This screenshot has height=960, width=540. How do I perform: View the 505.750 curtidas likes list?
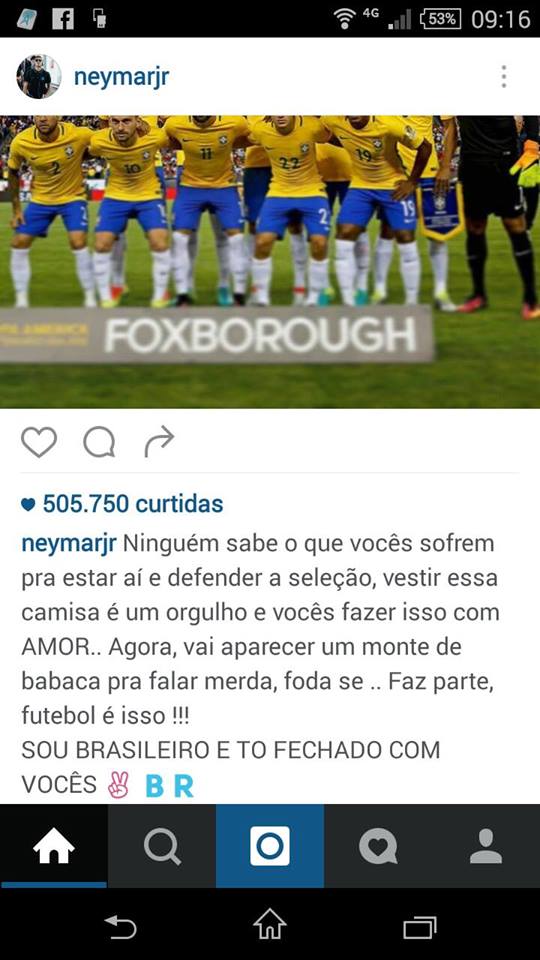click(x=122, y=504)
